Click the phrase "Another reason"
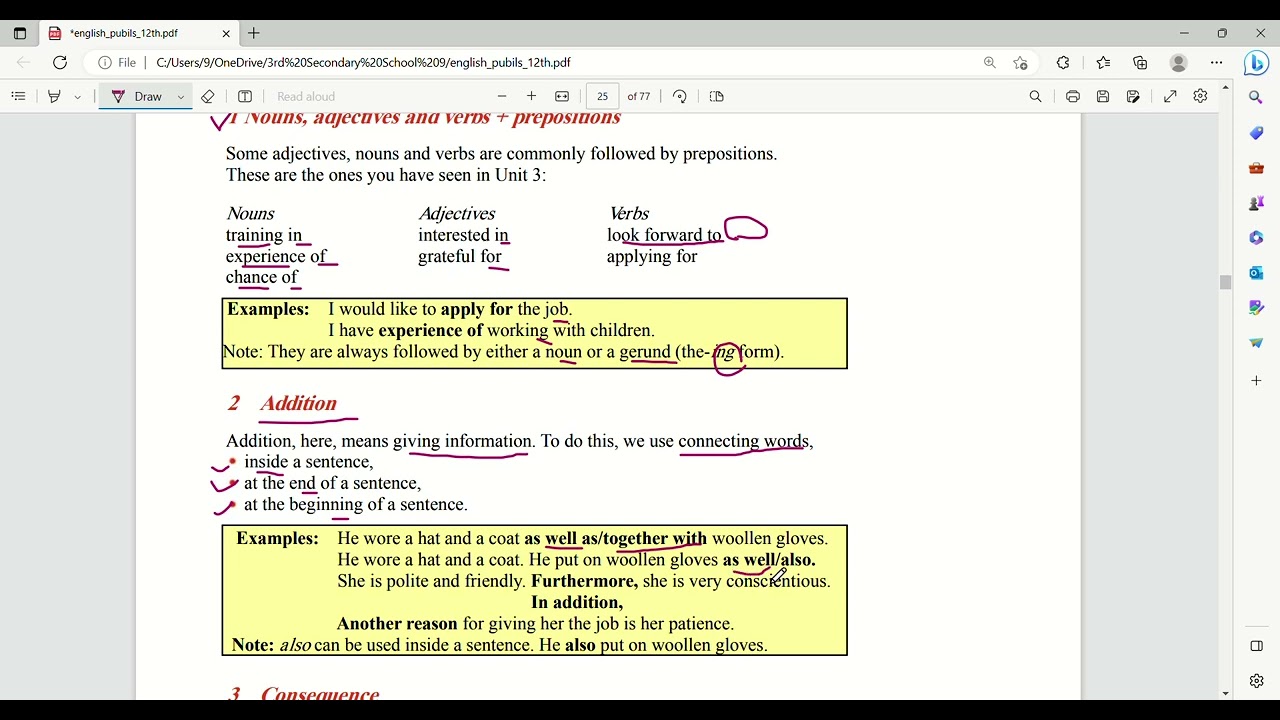Image resolution: width=1280 pixels, height=720 pixels. point(397,624)
